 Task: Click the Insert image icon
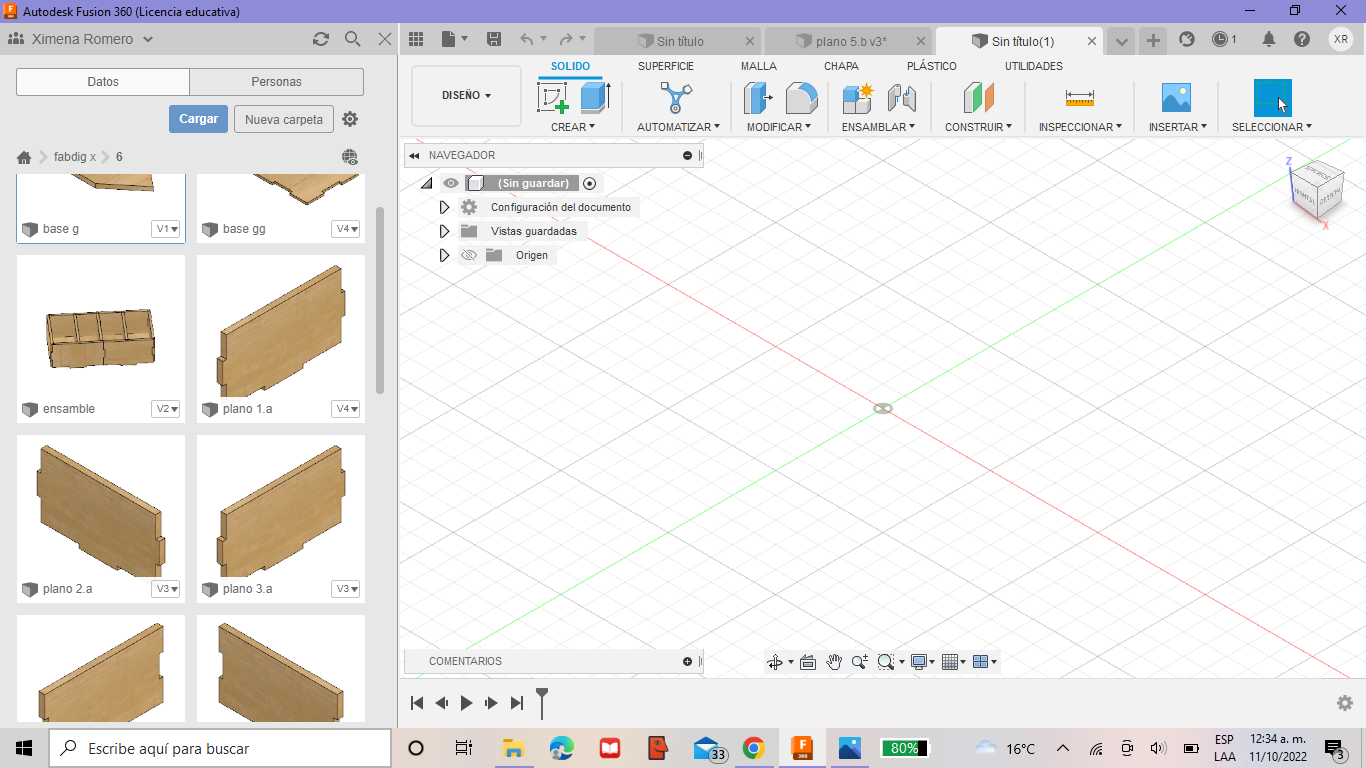point(1176,98)
